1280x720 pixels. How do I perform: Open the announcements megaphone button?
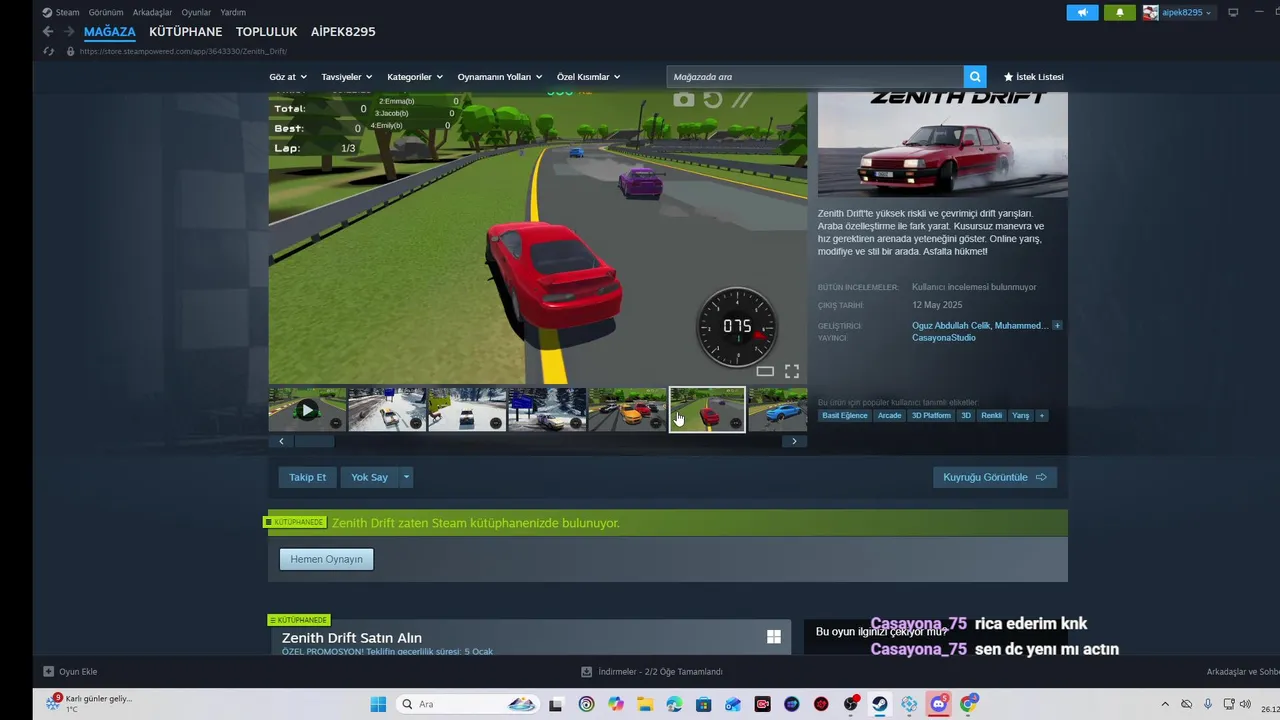1082,12
